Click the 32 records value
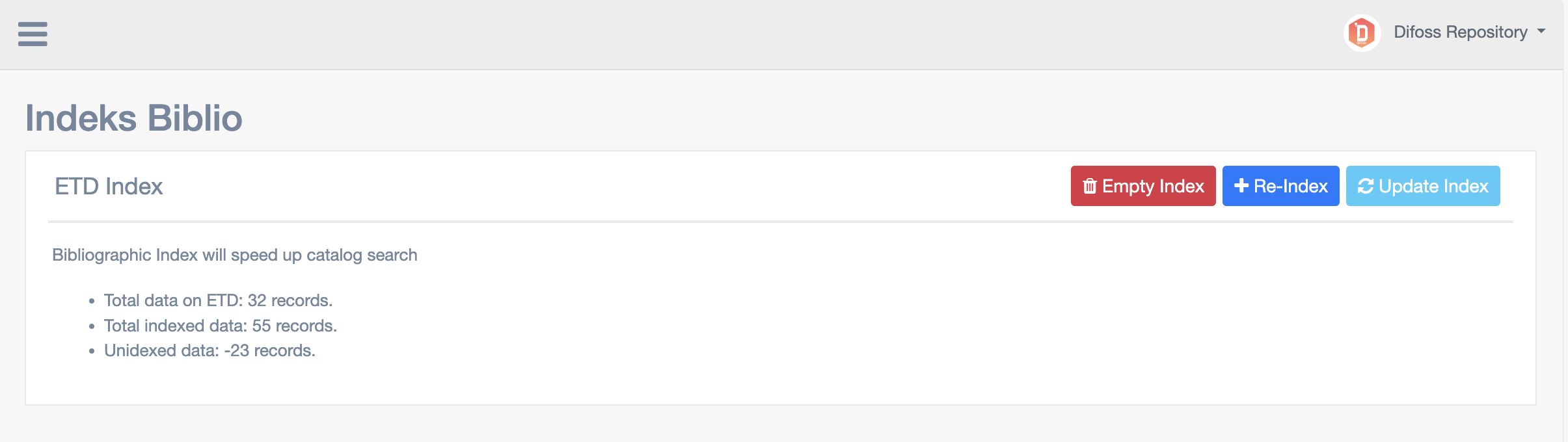 [x=290, y=300]
